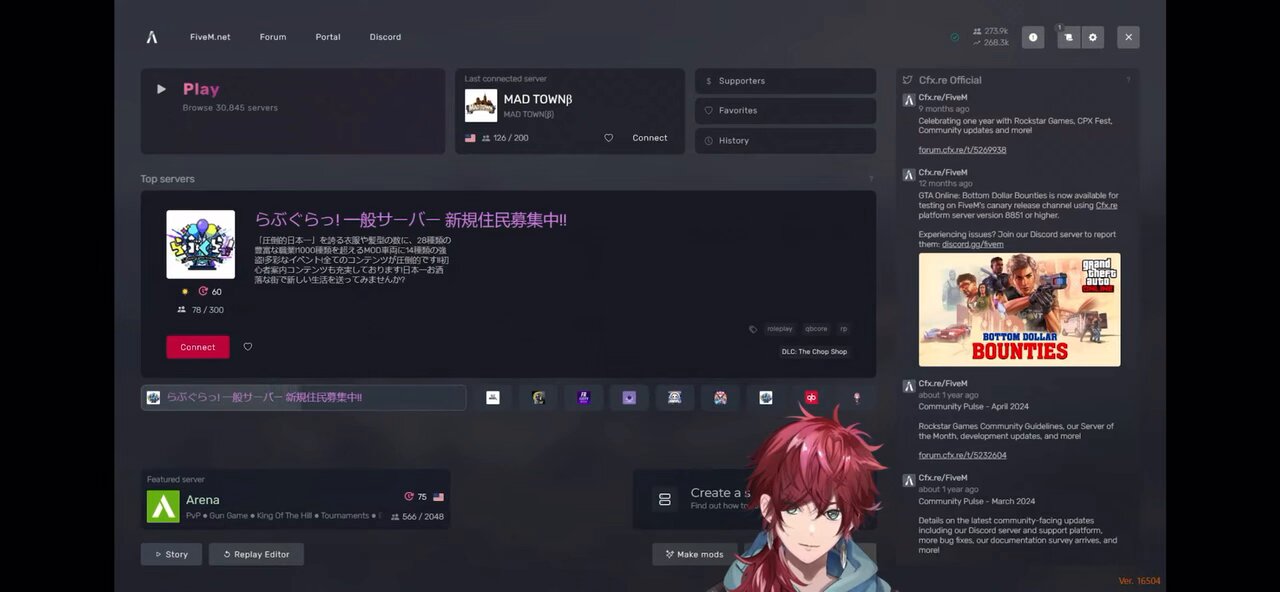Open link forum.cfx.re/t/5232604
Viewport: 1280px width, 592px height.
point(962,455)
